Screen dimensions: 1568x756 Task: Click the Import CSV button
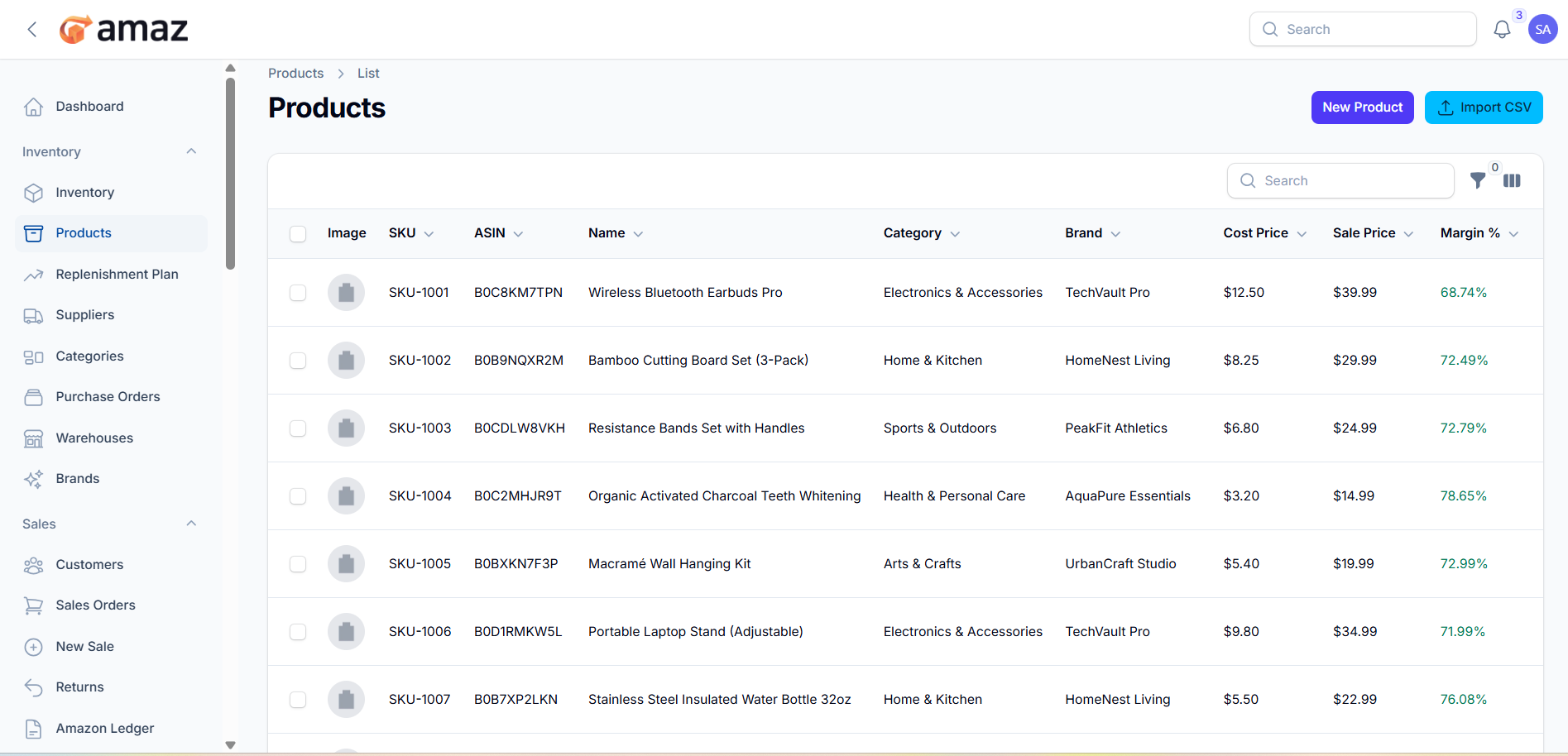click(x=1484, y=108)
